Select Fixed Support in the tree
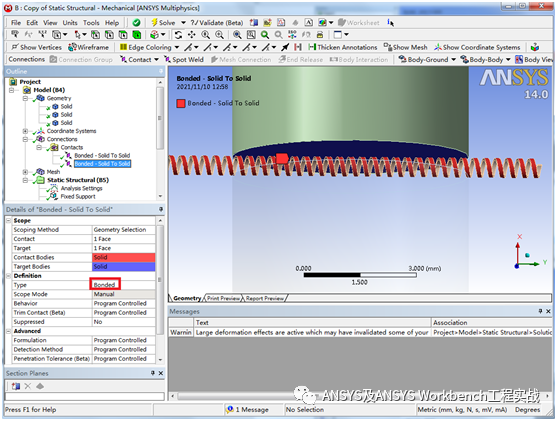Screen dimensions: 557x421 tap(78, 196)
